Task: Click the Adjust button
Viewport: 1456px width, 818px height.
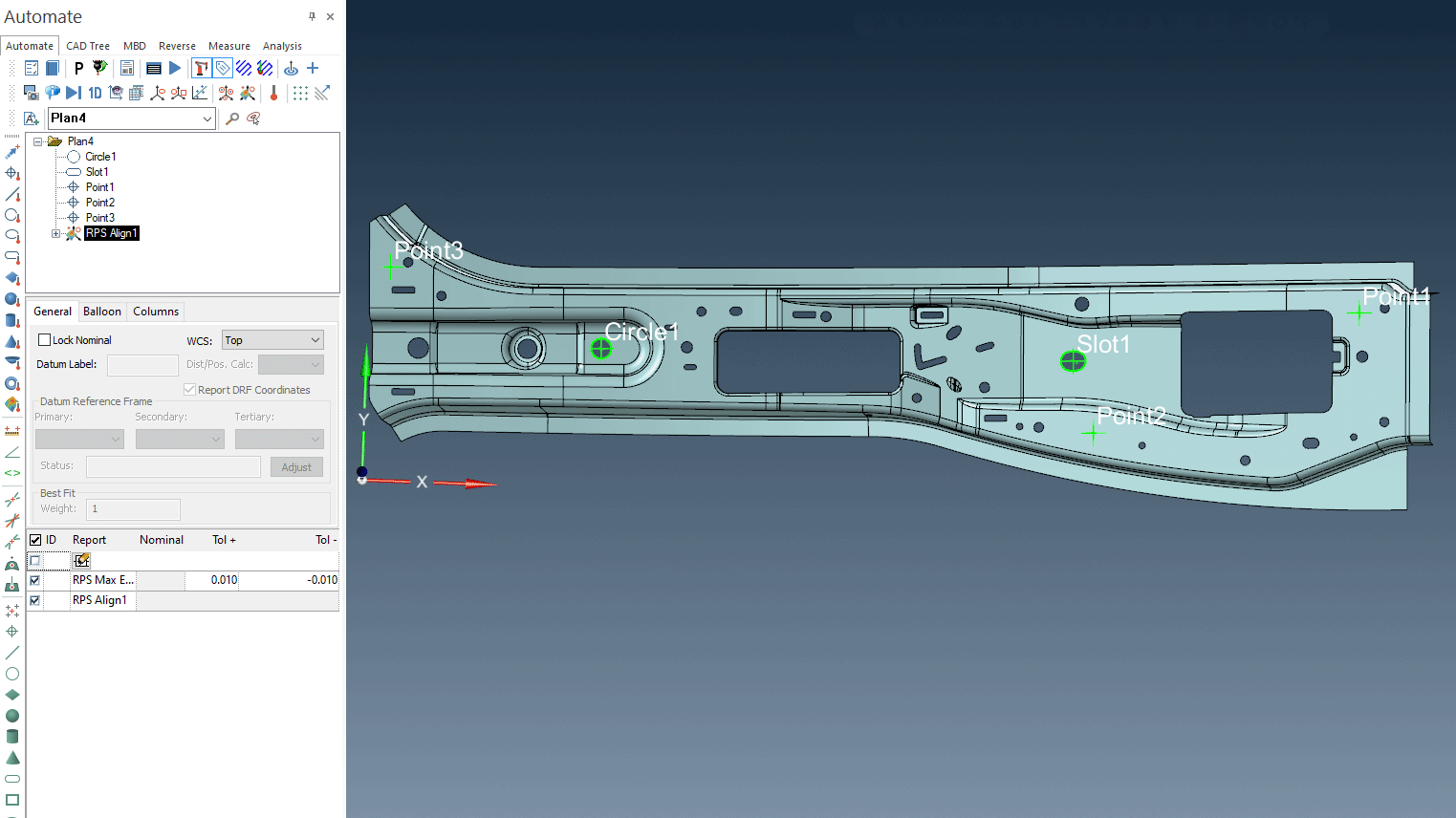Action: (x=296, y=467)
